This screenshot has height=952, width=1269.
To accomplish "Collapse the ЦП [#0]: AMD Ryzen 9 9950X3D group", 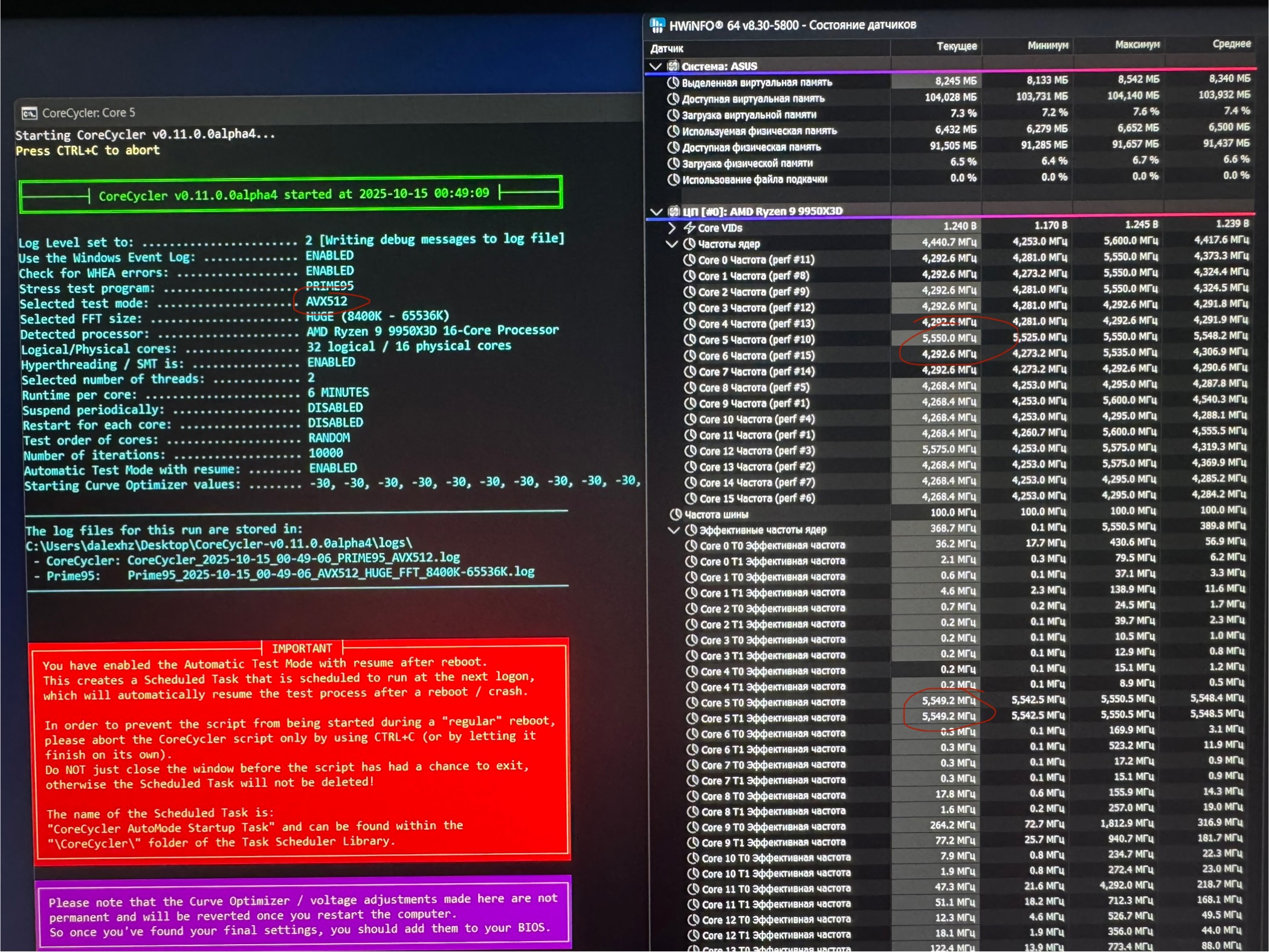I will [x=656, y=211].
